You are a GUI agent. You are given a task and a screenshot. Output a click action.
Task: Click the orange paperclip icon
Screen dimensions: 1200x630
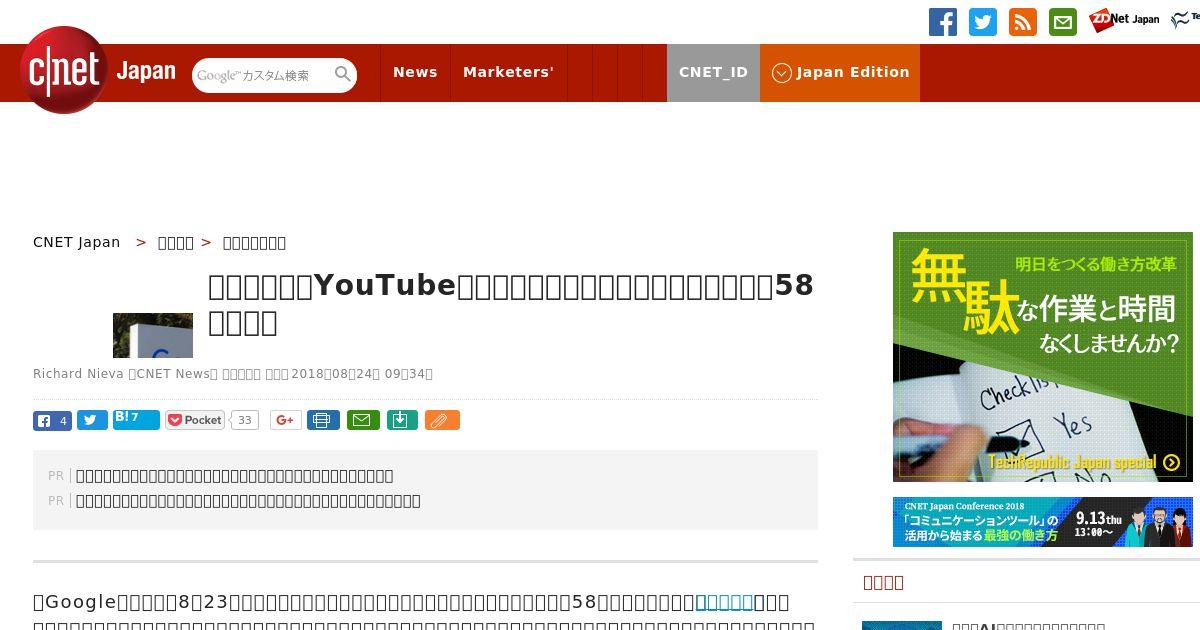pyautogui.click(x=442, y=420)
